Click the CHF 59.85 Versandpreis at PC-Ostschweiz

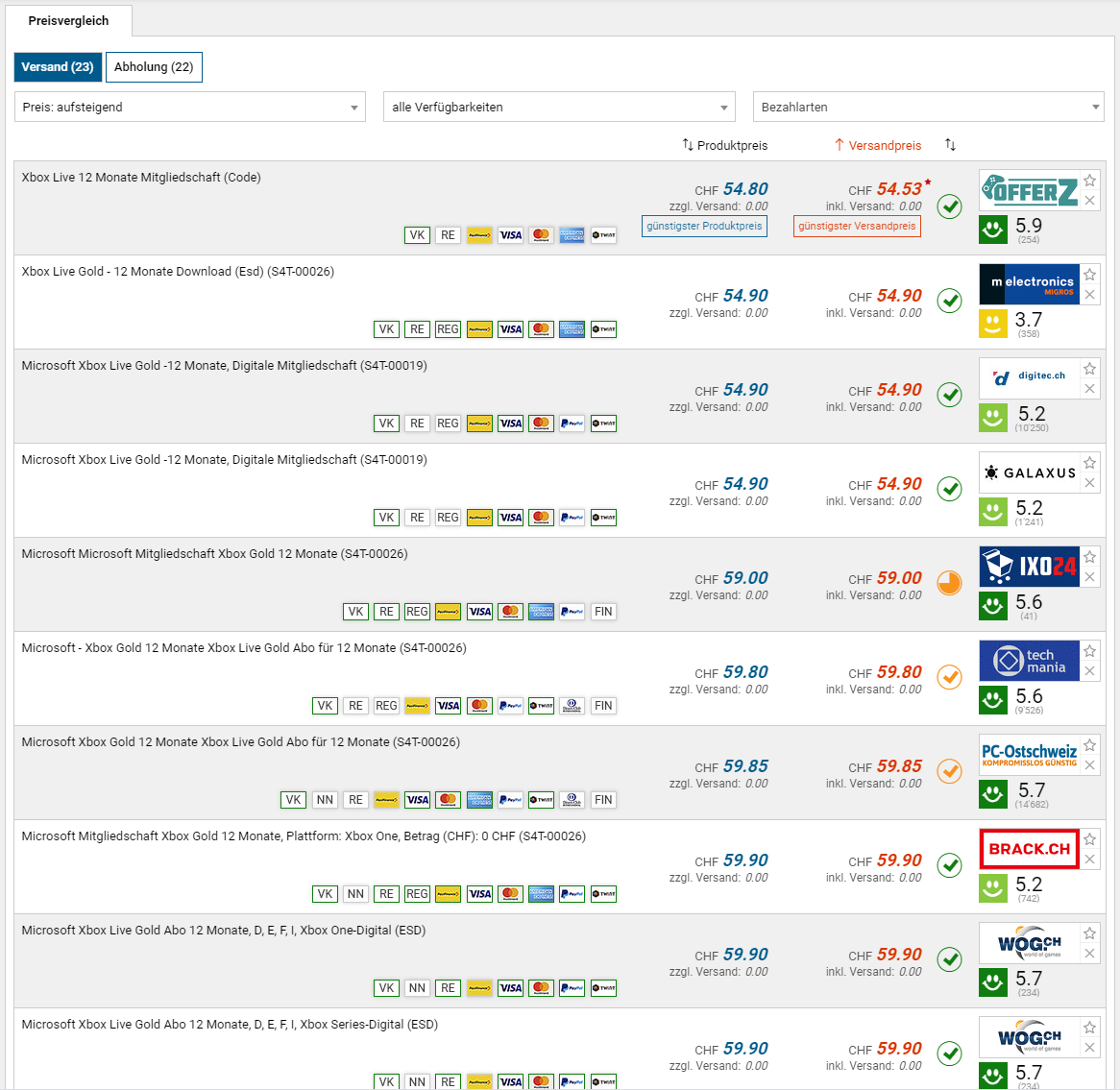coord(885,766)
